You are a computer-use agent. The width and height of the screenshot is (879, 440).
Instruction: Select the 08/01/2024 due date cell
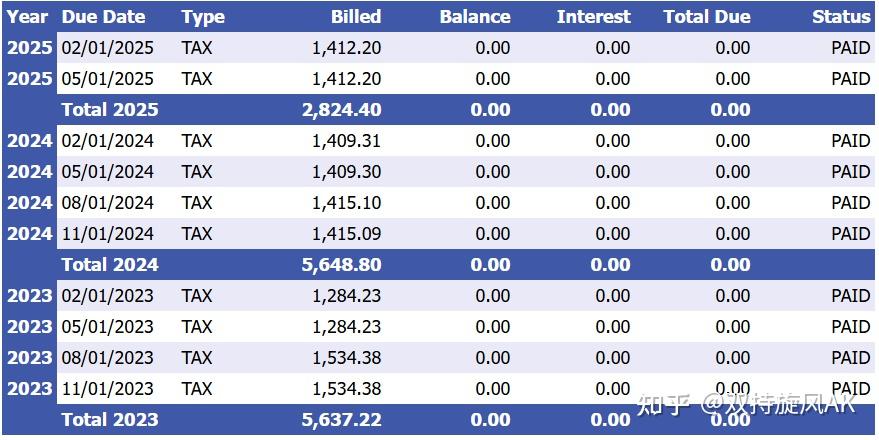tap(108, 203)
